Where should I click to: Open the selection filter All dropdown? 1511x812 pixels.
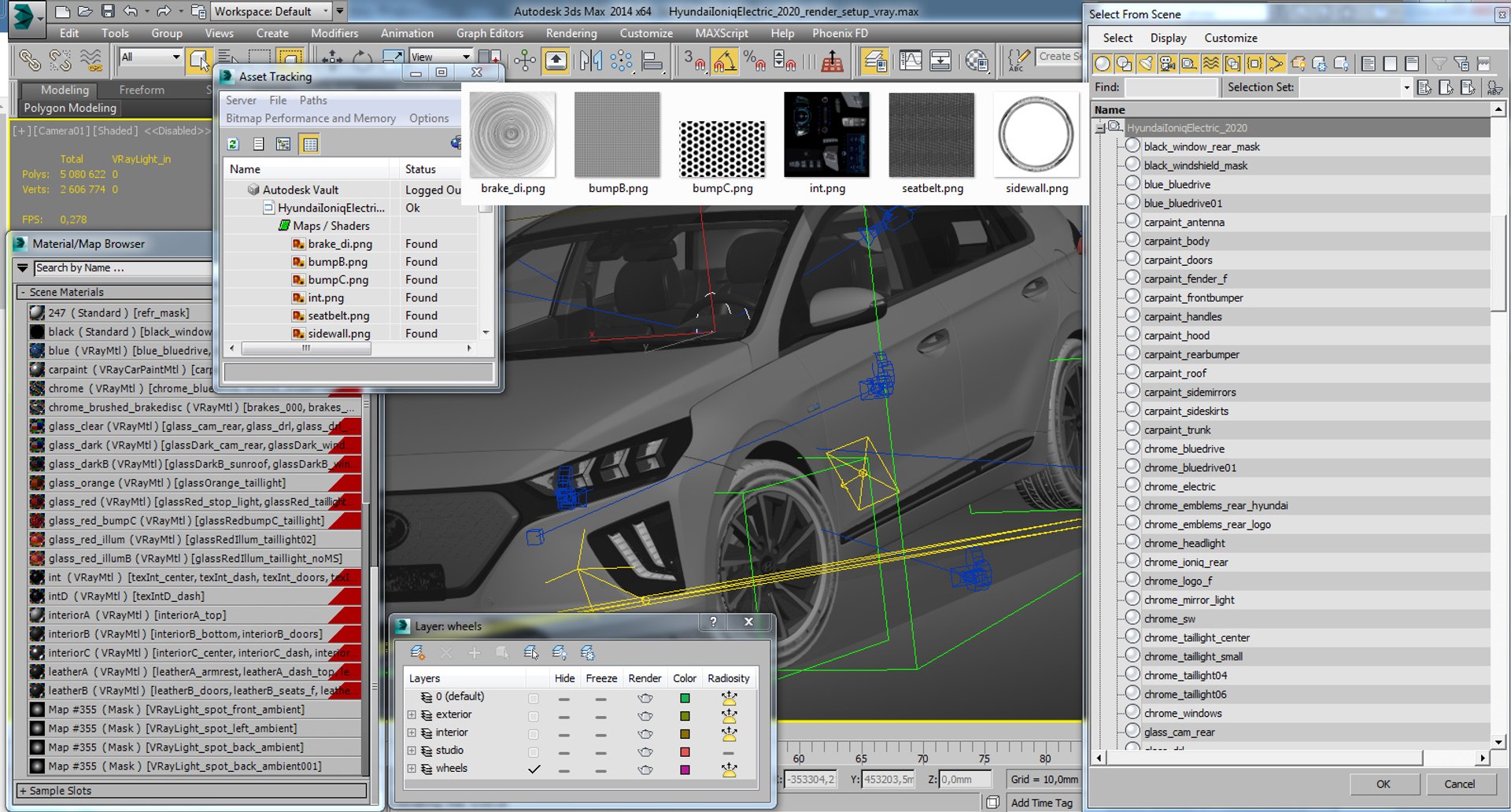tap(151, 57)
